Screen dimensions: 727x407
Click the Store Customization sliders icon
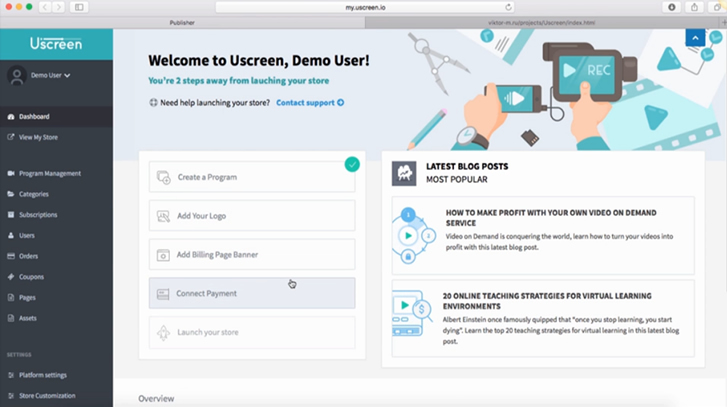pyautogui.click(x=11, y=396)
